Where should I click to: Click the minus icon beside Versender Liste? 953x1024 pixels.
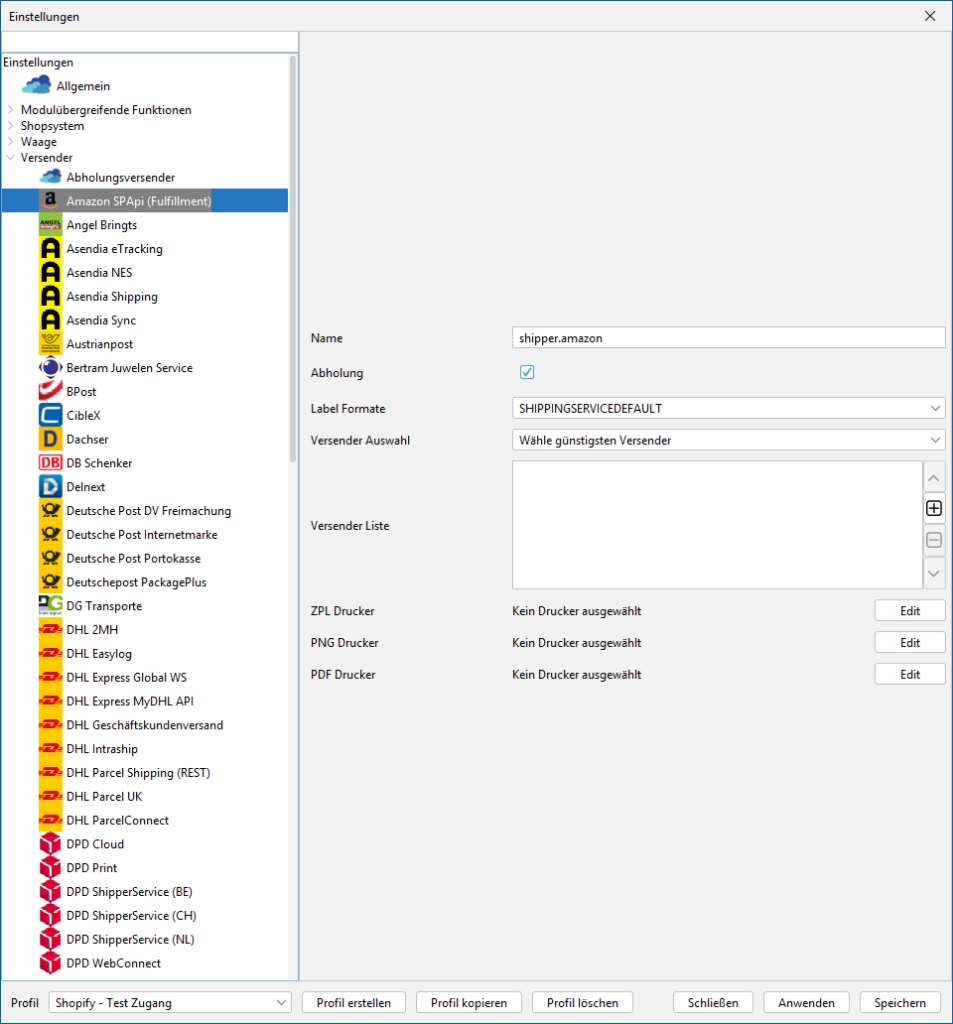[x=934, y=540]
